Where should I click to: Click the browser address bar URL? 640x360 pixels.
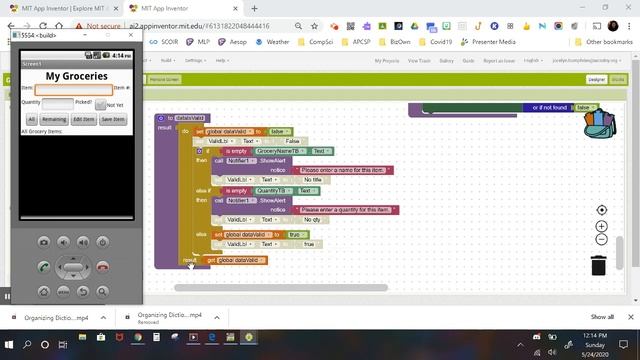[x=199, y=26]
